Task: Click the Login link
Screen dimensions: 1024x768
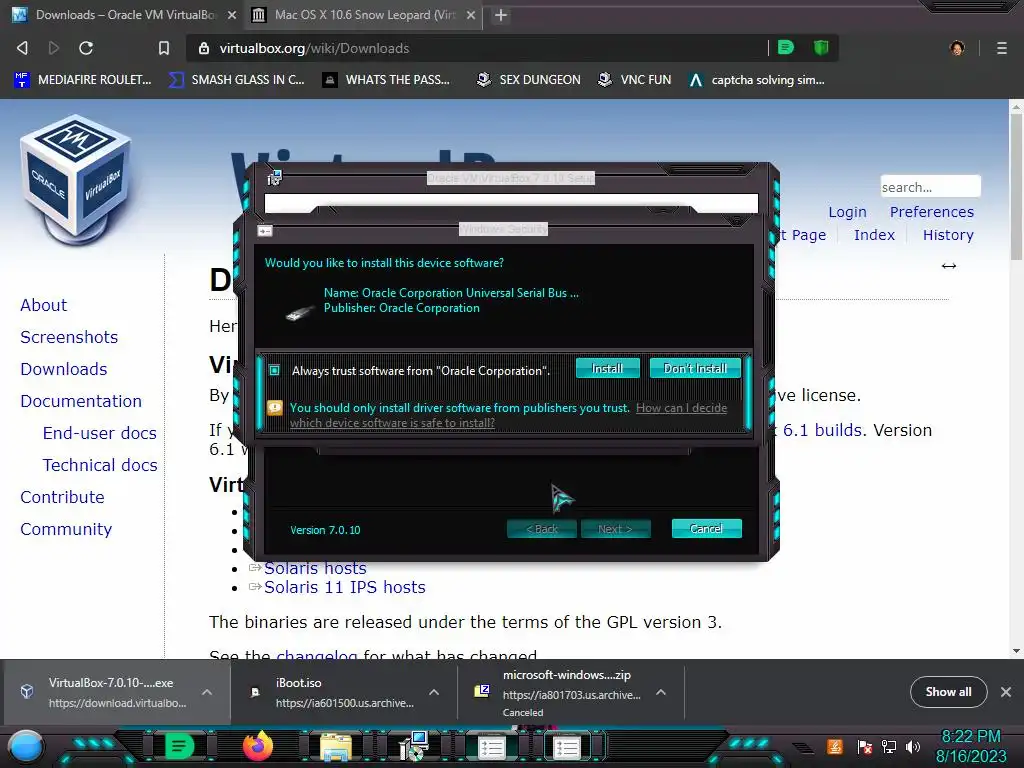Action: [848, 212]
